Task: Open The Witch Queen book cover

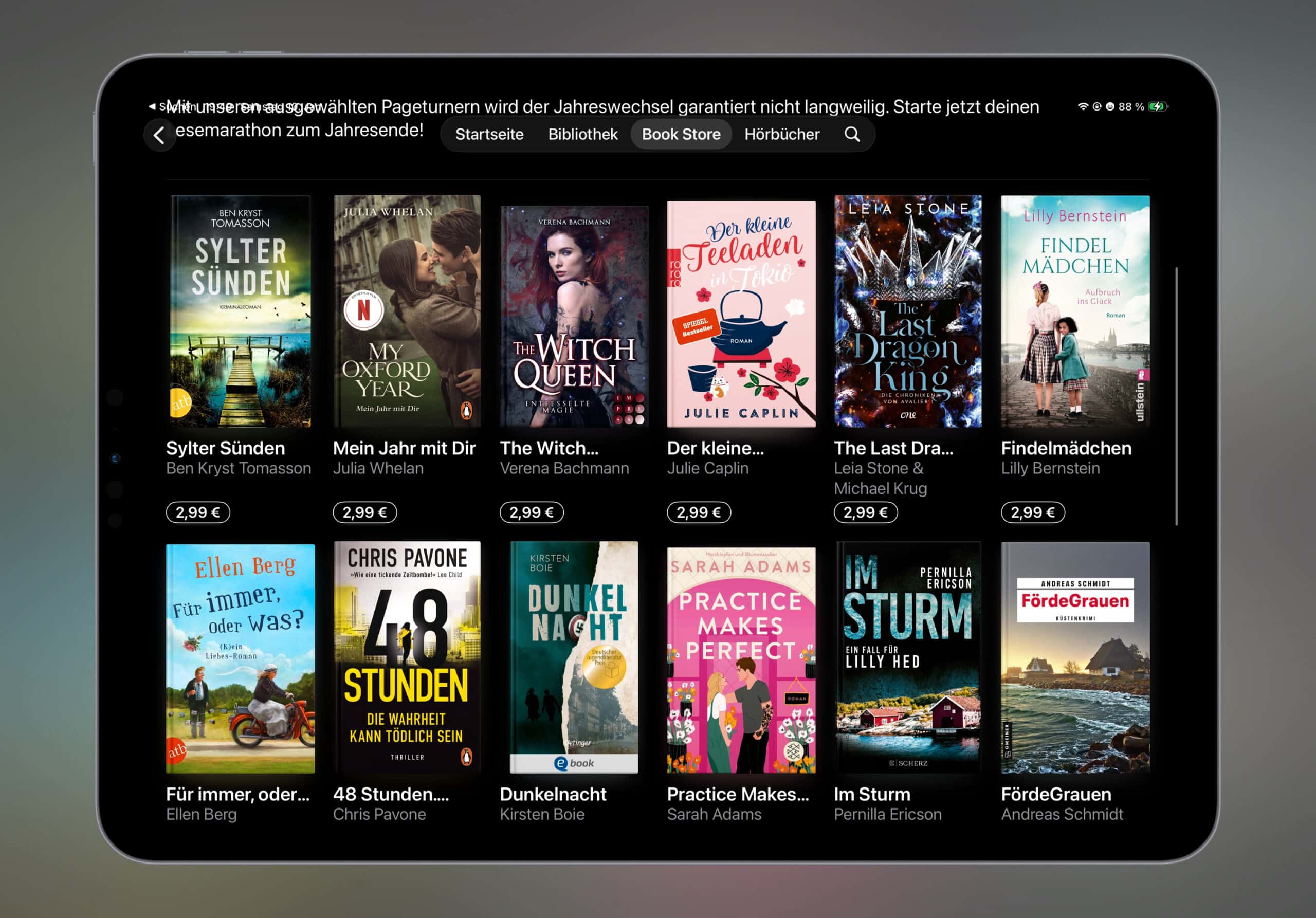Action: click(574, 316)
